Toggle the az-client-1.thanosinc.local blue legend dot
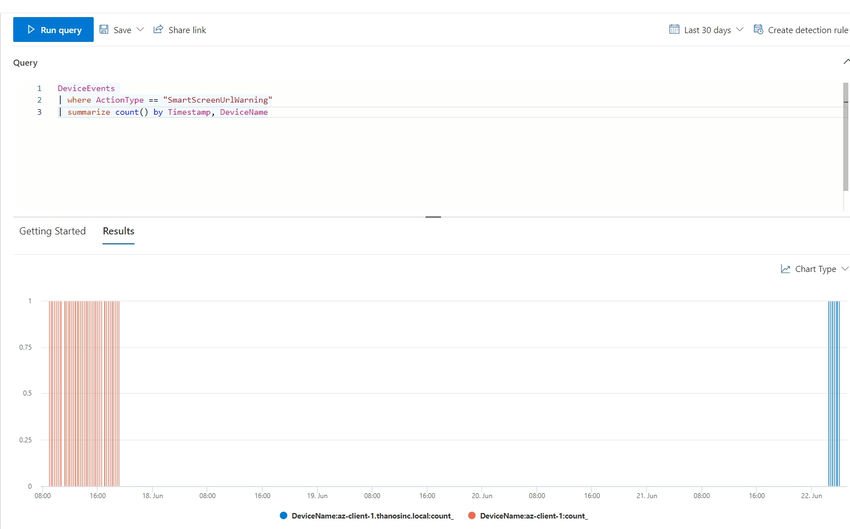 click(x=283, y=515)
